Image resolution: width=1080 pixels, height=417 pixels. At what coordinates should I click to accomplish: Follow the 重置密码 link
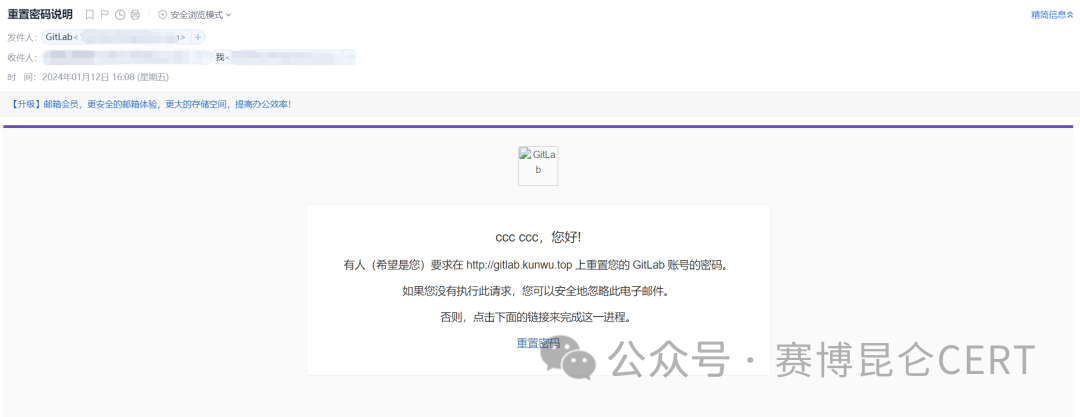(x=538, y=343)
